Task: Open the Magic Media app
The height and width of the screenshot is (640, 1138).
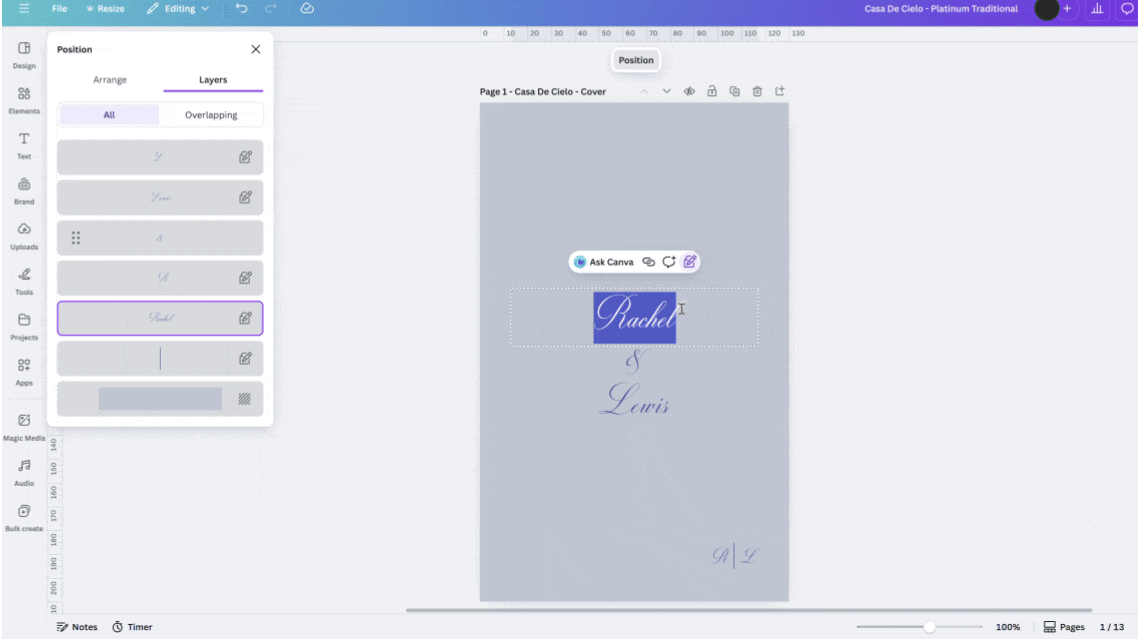Action: tap(24, 426)
